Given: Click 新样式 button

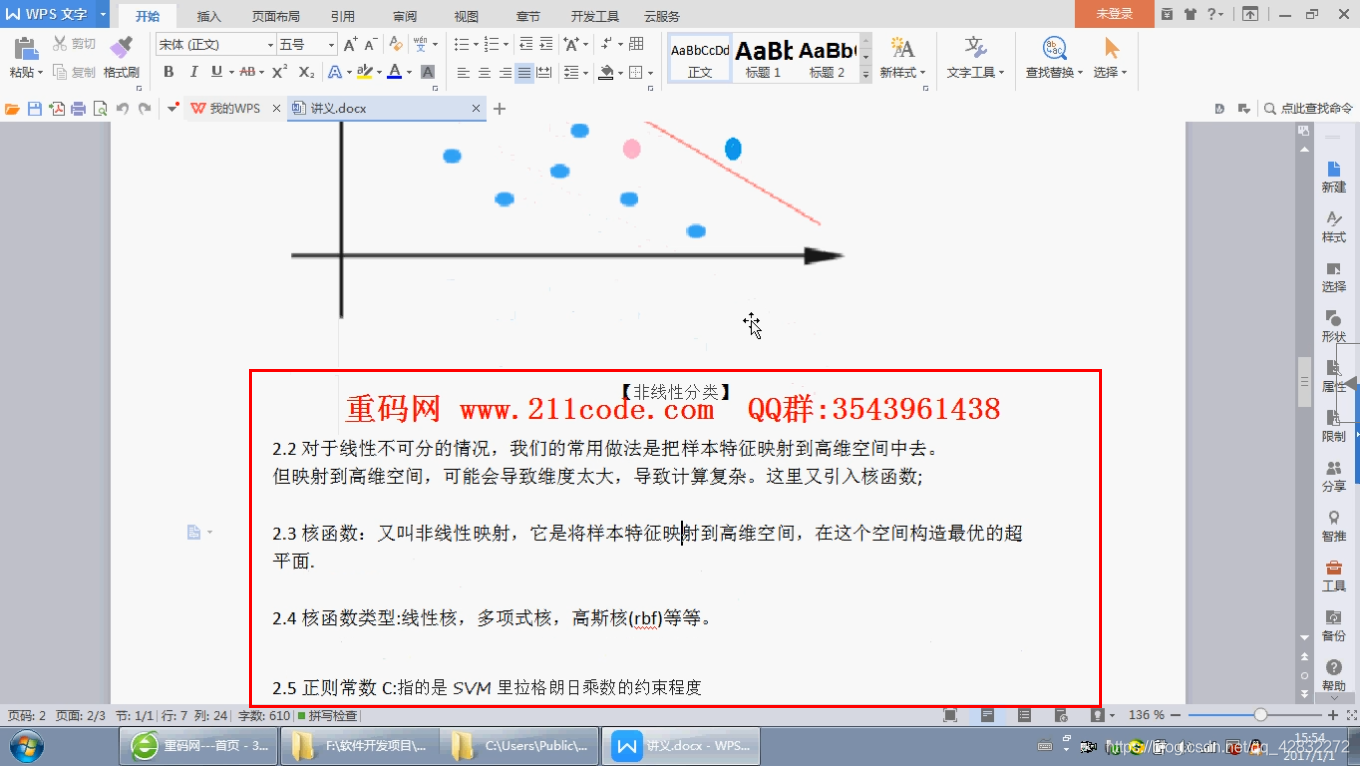Looking at the screenshot, I should pos(902,58).
